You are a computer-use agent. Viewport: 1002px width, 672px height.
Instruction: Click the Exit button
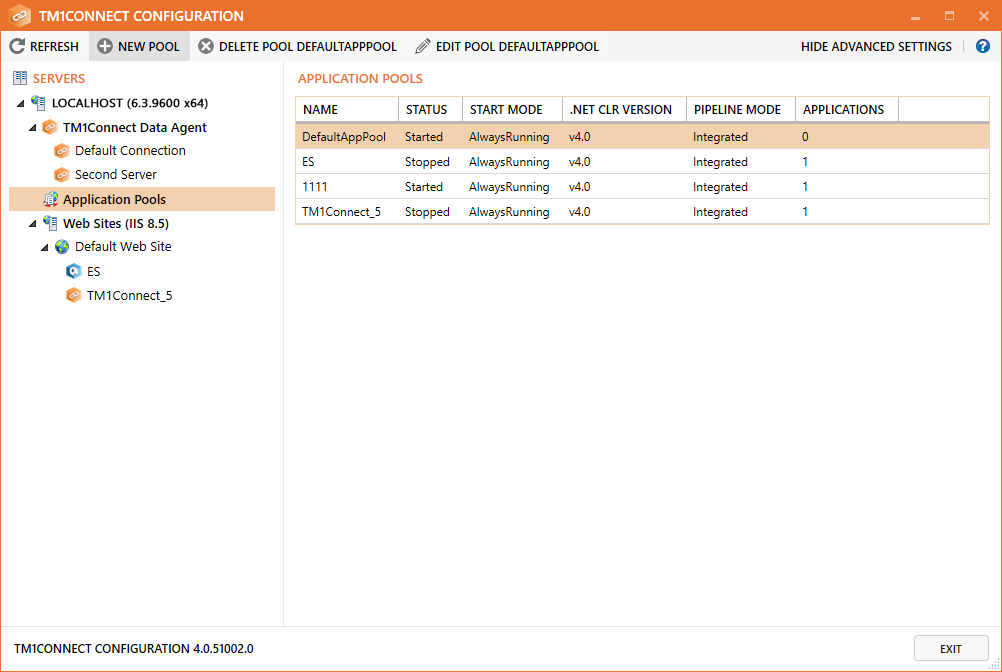pos(951,648)
